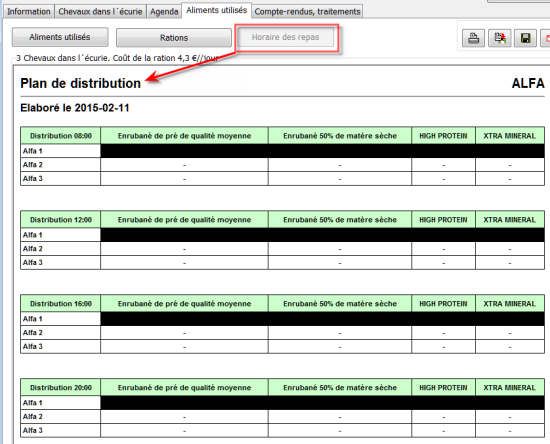Go to Compte-rendus, traitements tab
Screen dimensions: 550x444
pos(307,12)
